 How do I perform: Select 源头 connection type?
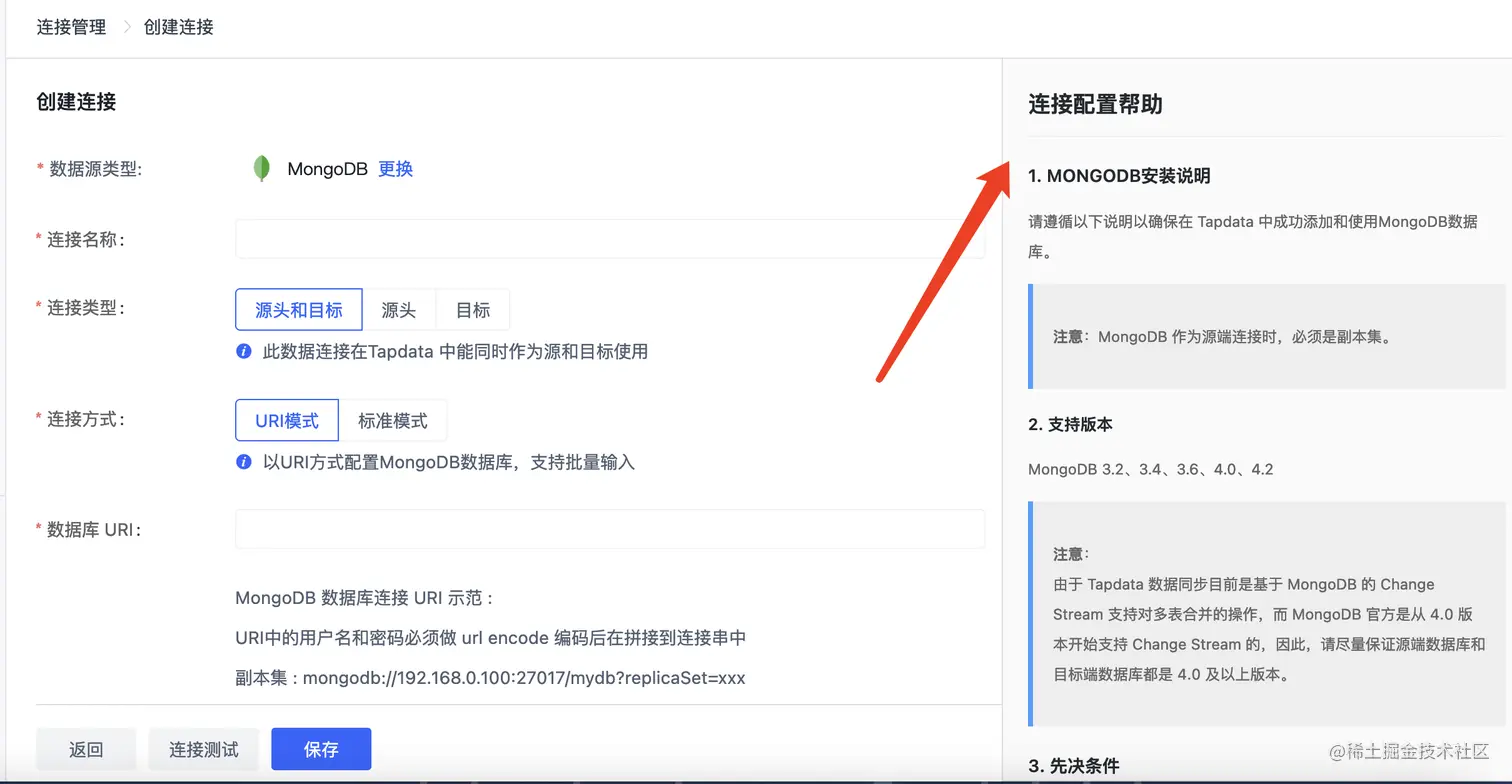[399, 310]
